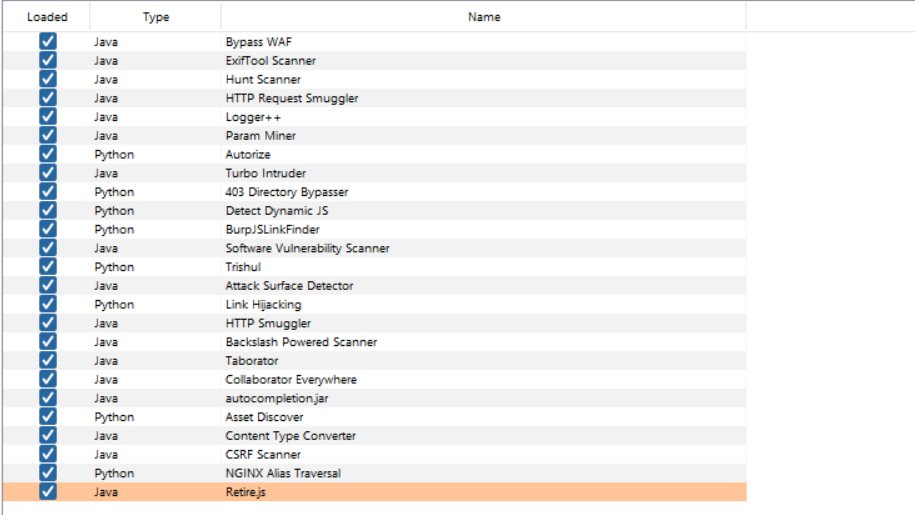Screen dimensions: 915x515
Task: Uncheck 403 Directory Bypasser loaded box
Action: pos(48,191)
